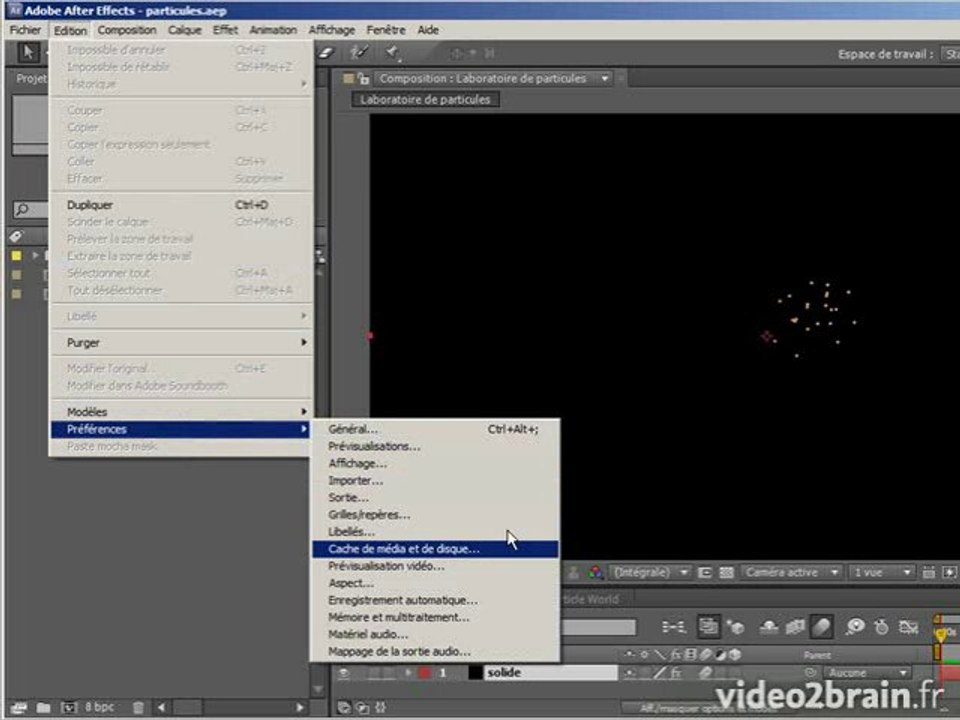Open Purger submenu
Viewport: 960px width, 720px height.
click(181, 343)
